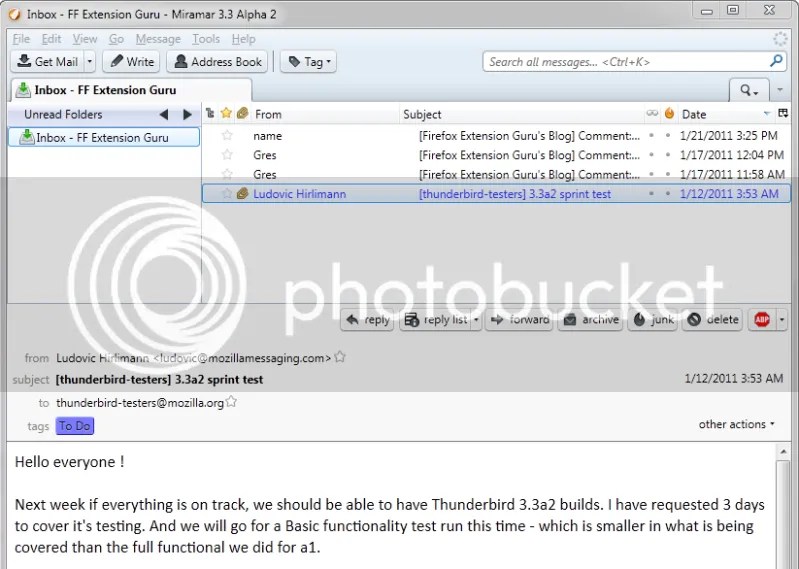Screen dimensions: 799x569
Task: Open the column picker icon
Action: 783,114
